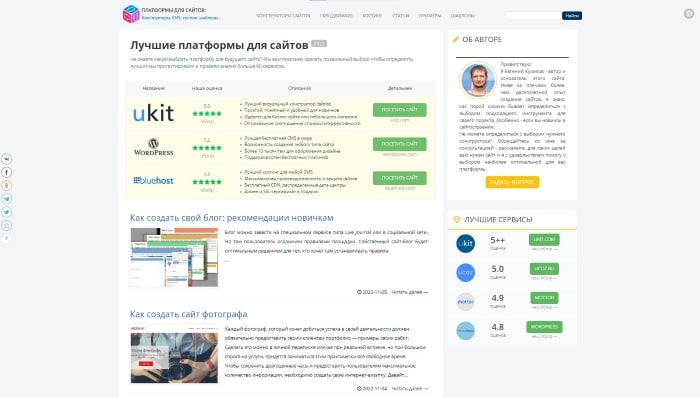Open ukit round logo in Лучшие сервисы

tap(465, 244)
